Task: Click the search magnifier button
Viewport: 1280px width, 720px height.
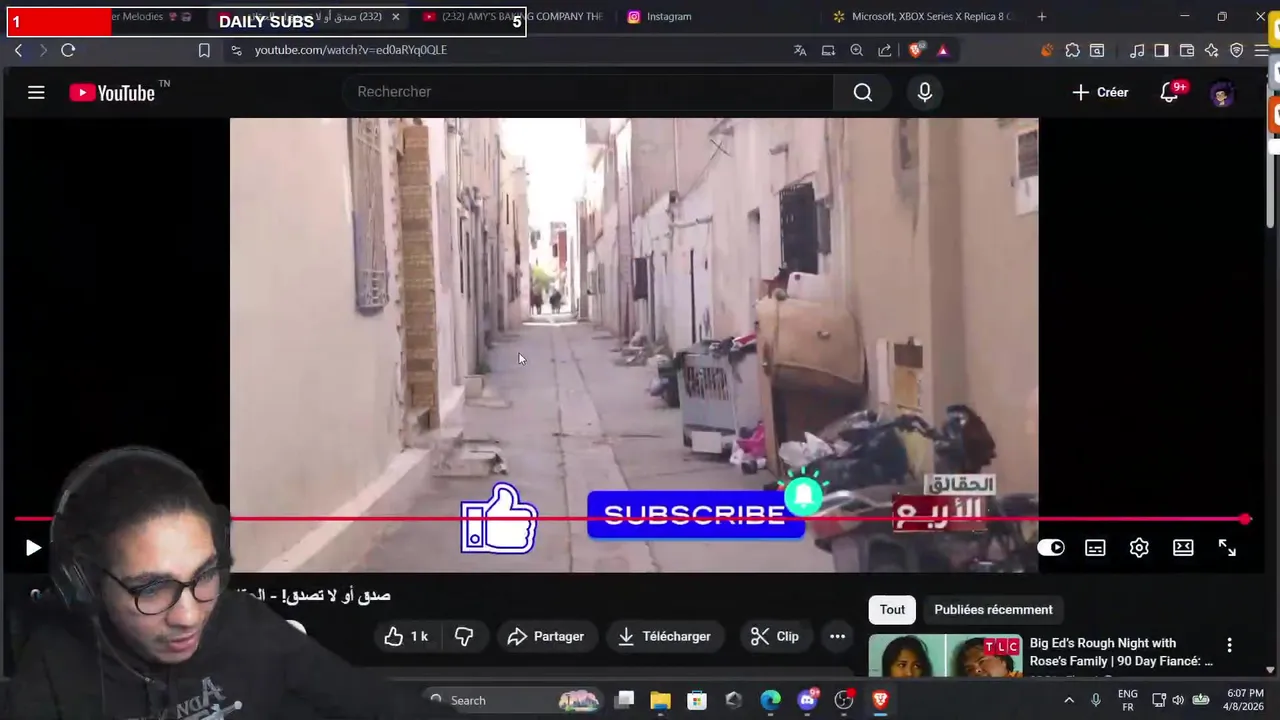Action: pos(863,92)
